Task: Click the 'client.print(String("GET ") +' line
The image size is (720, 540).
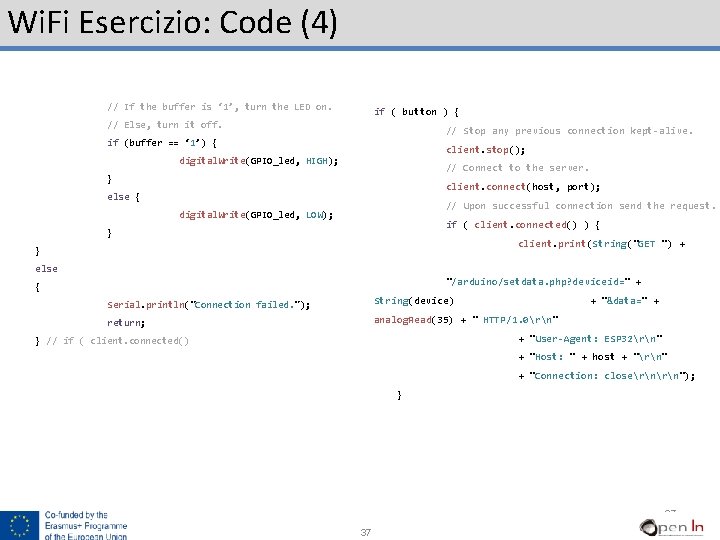Action: [602, 244]
